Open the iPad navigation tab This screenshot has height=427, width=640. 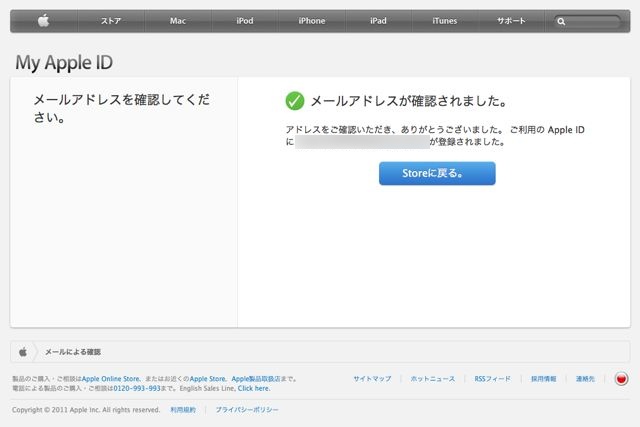point(378,21)
